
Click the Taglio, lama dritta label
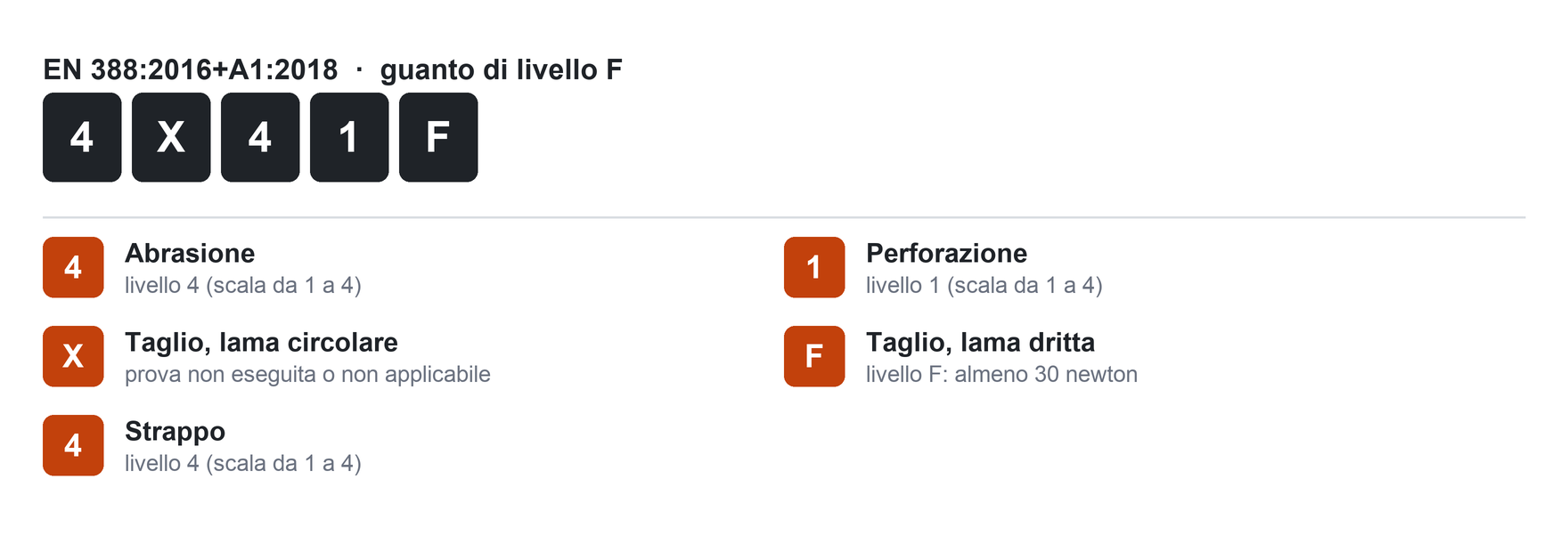coord(980,343)
